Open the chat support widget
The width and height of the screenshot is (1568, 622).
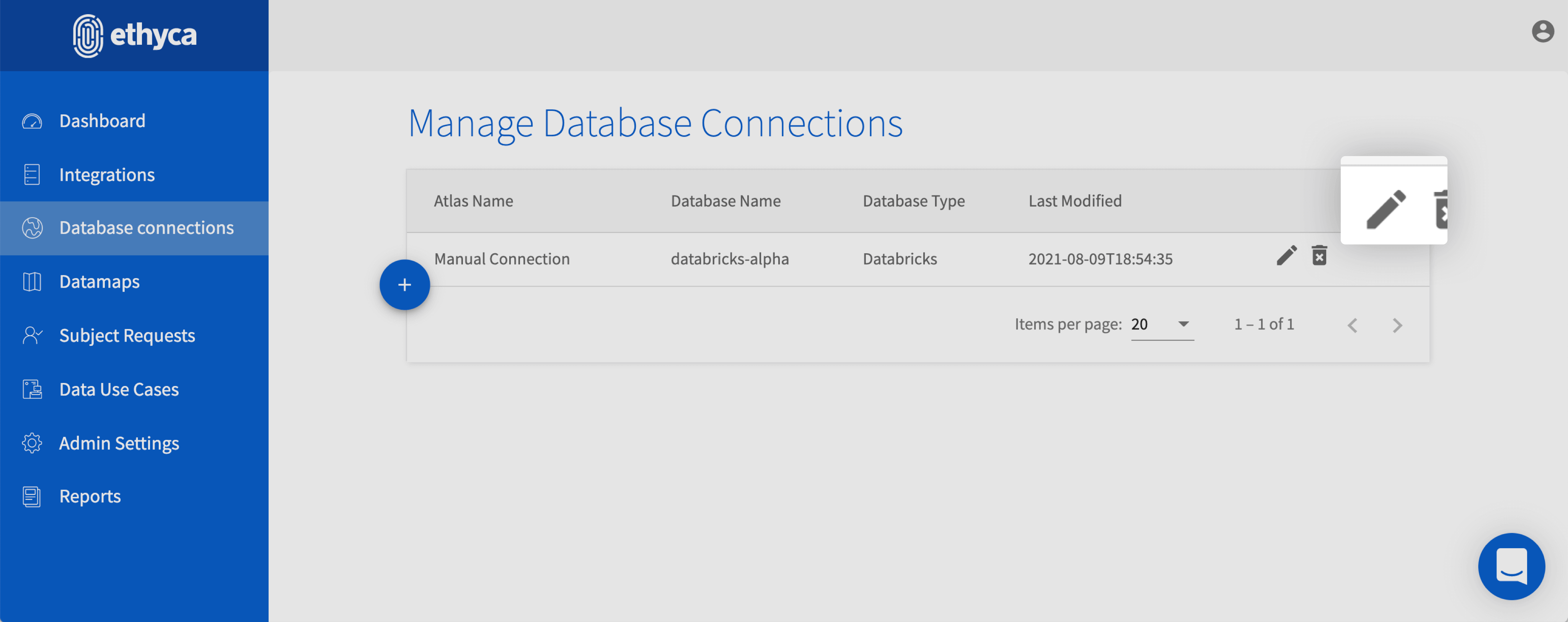click(x=1511, y=567)
